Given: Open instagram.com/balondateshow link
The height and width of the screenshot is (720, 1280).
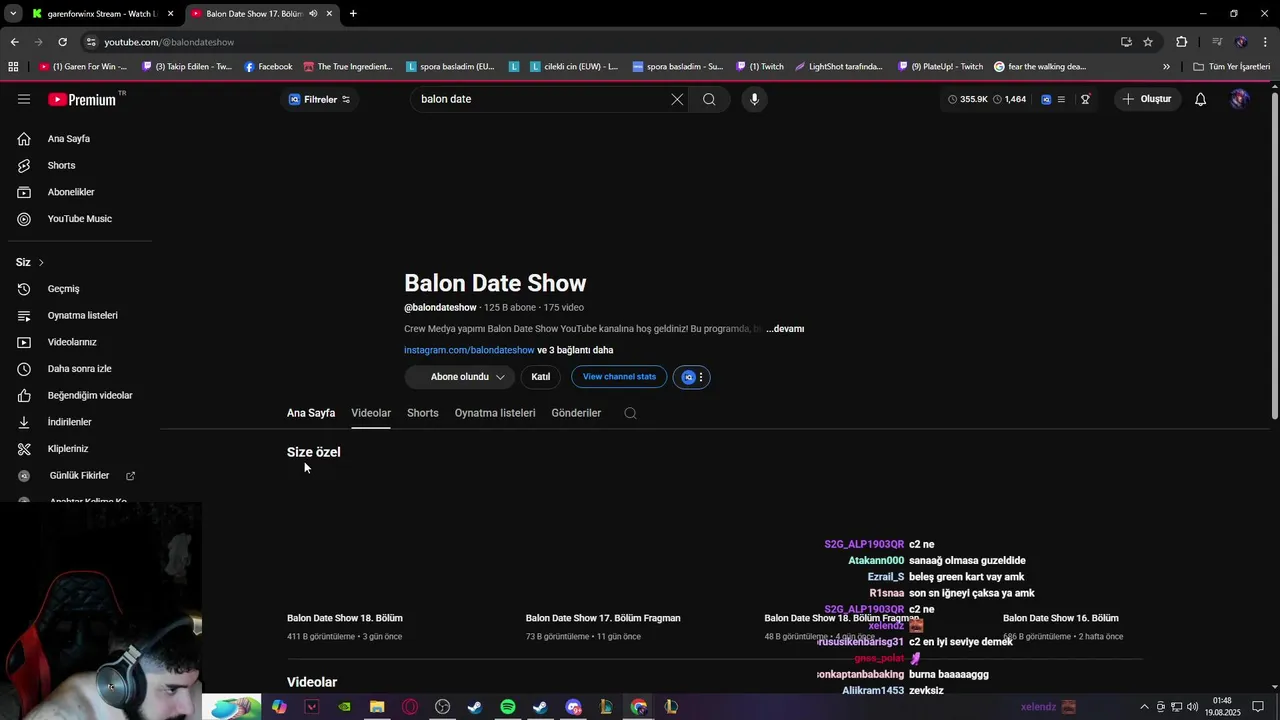Looking at the screenshot, I should tap(469, 350).
